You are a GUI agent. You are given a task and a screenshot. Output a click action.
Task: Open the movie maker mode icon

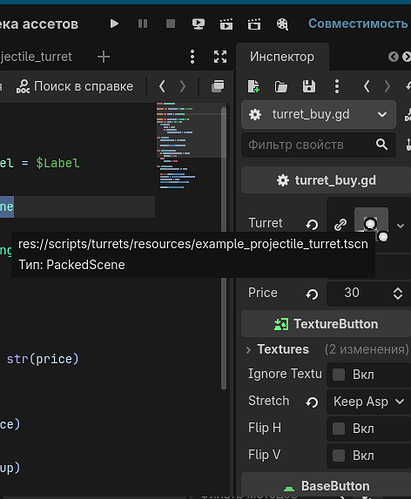tap(282, 24)
